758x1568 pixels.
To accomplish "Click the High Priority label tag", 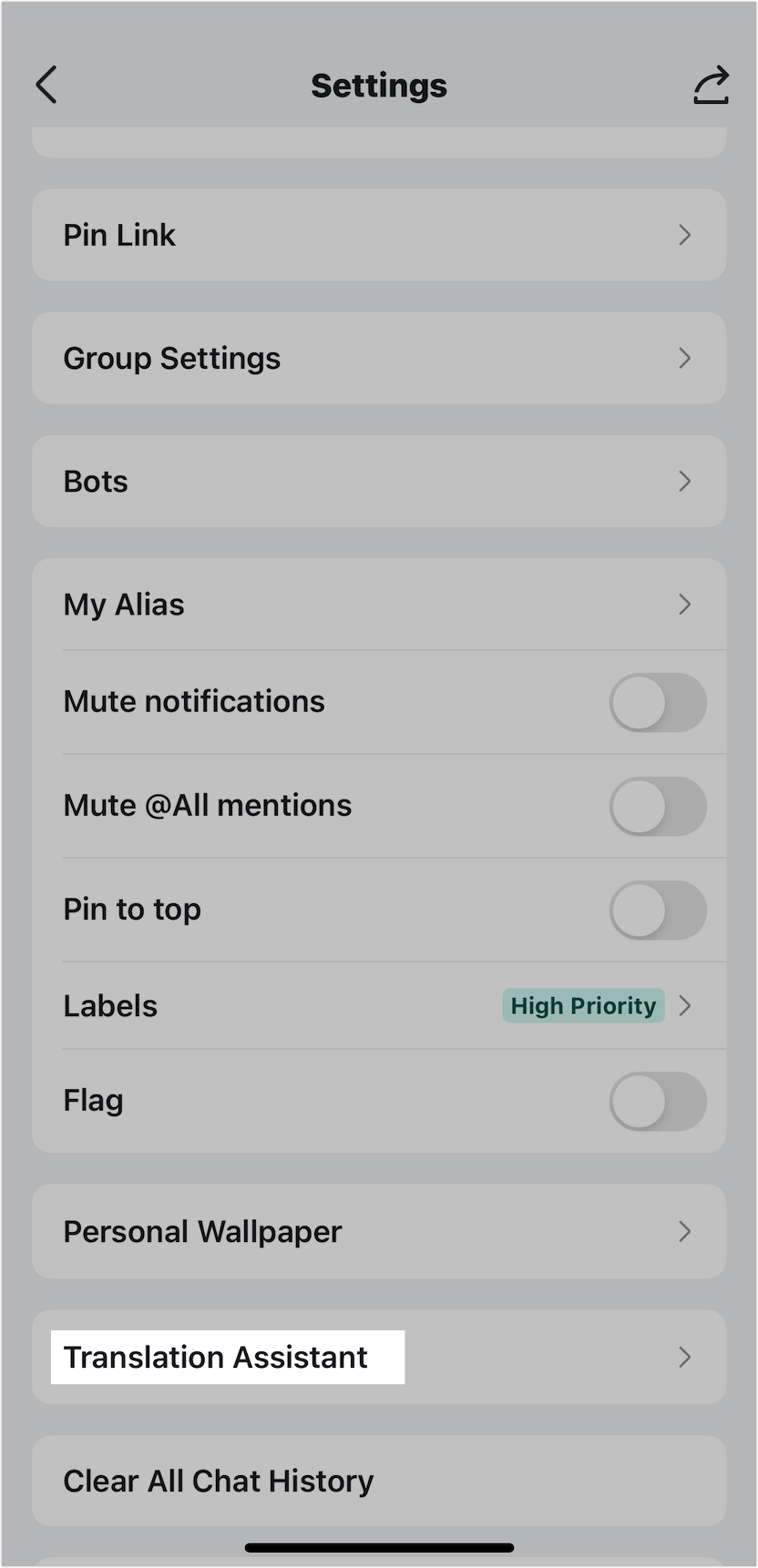I will tap(583, 1005).
